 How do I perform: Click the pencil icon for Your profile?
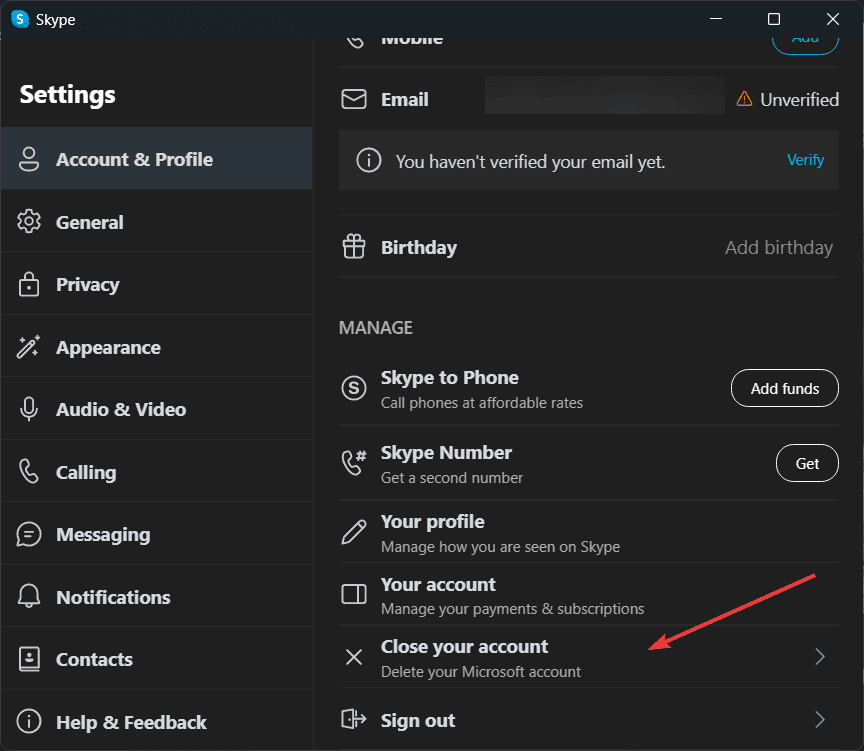coord(354,532)
